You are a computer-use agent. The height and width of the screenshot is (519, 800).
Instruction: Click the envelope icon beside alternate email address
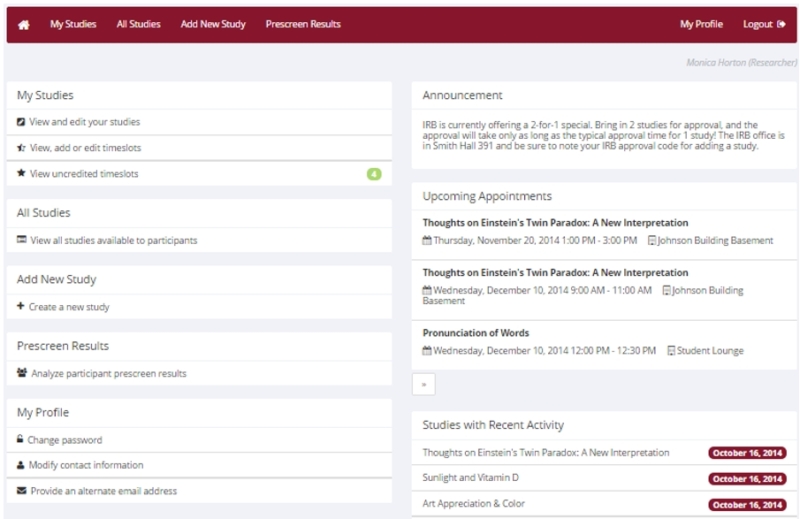(x=21, y=491)
